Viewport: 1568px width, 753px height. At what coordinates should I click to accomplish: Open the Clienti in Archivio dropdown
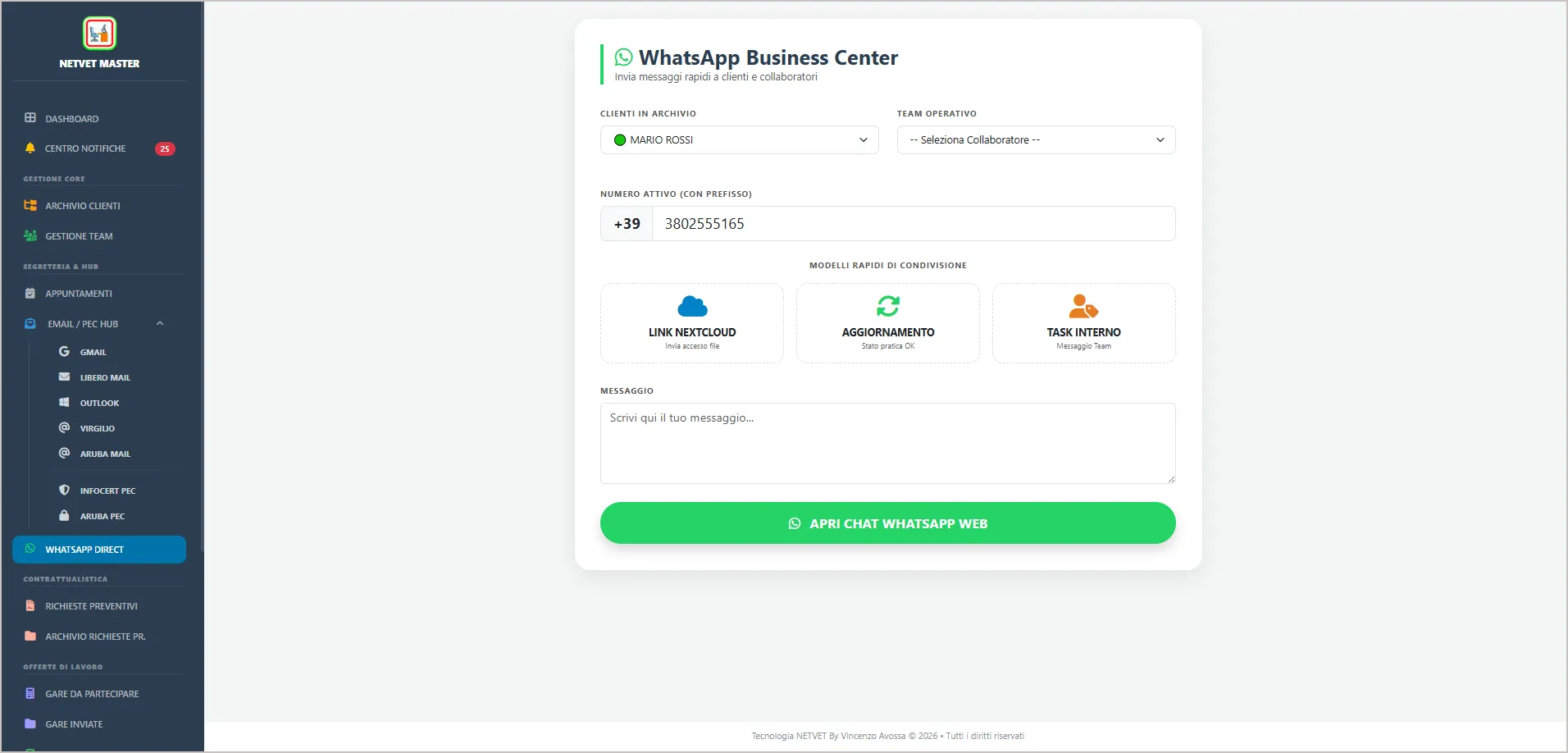(740, 139)
